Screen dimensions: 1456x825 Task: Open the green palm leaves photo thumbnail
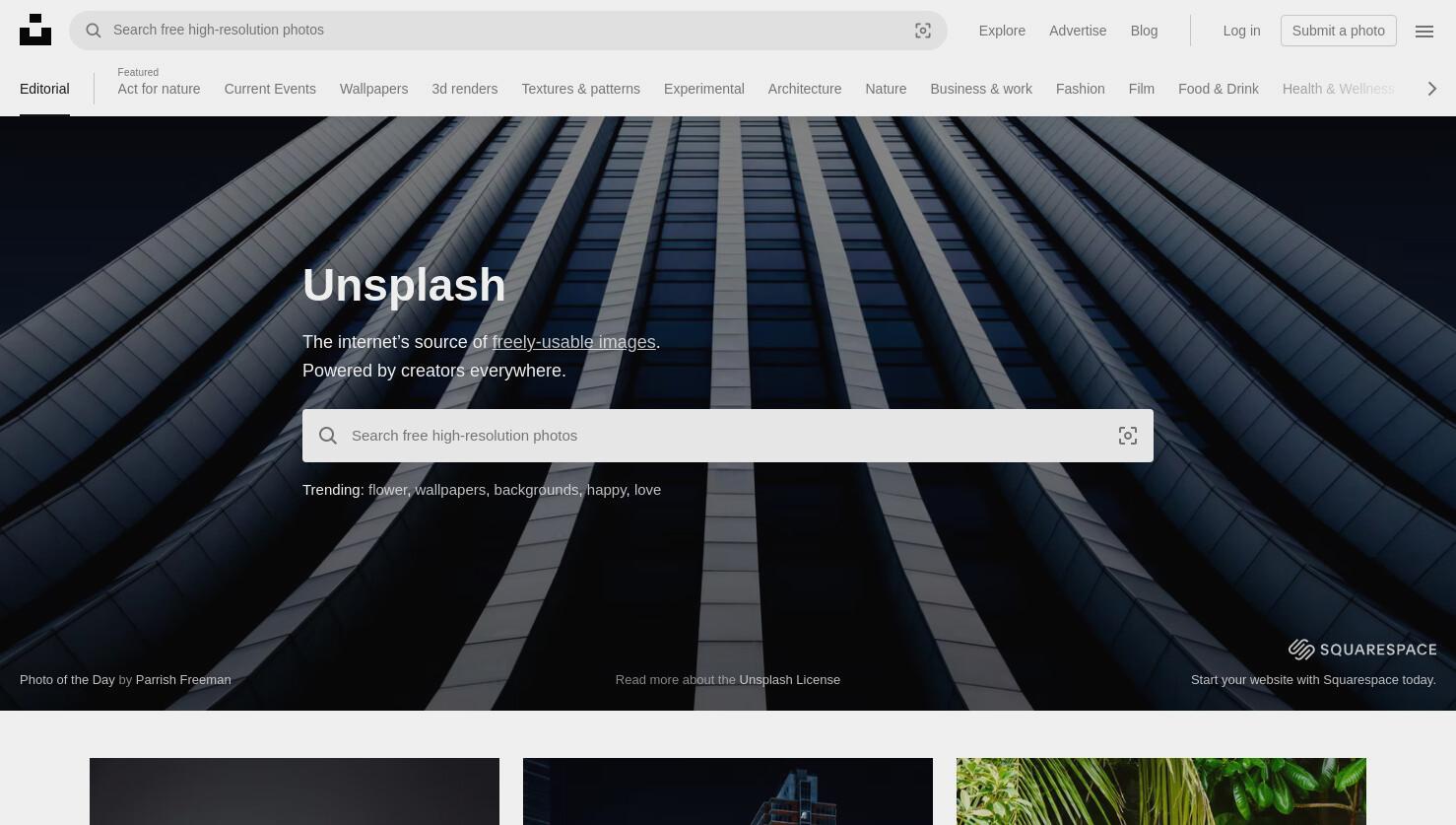1161,791
